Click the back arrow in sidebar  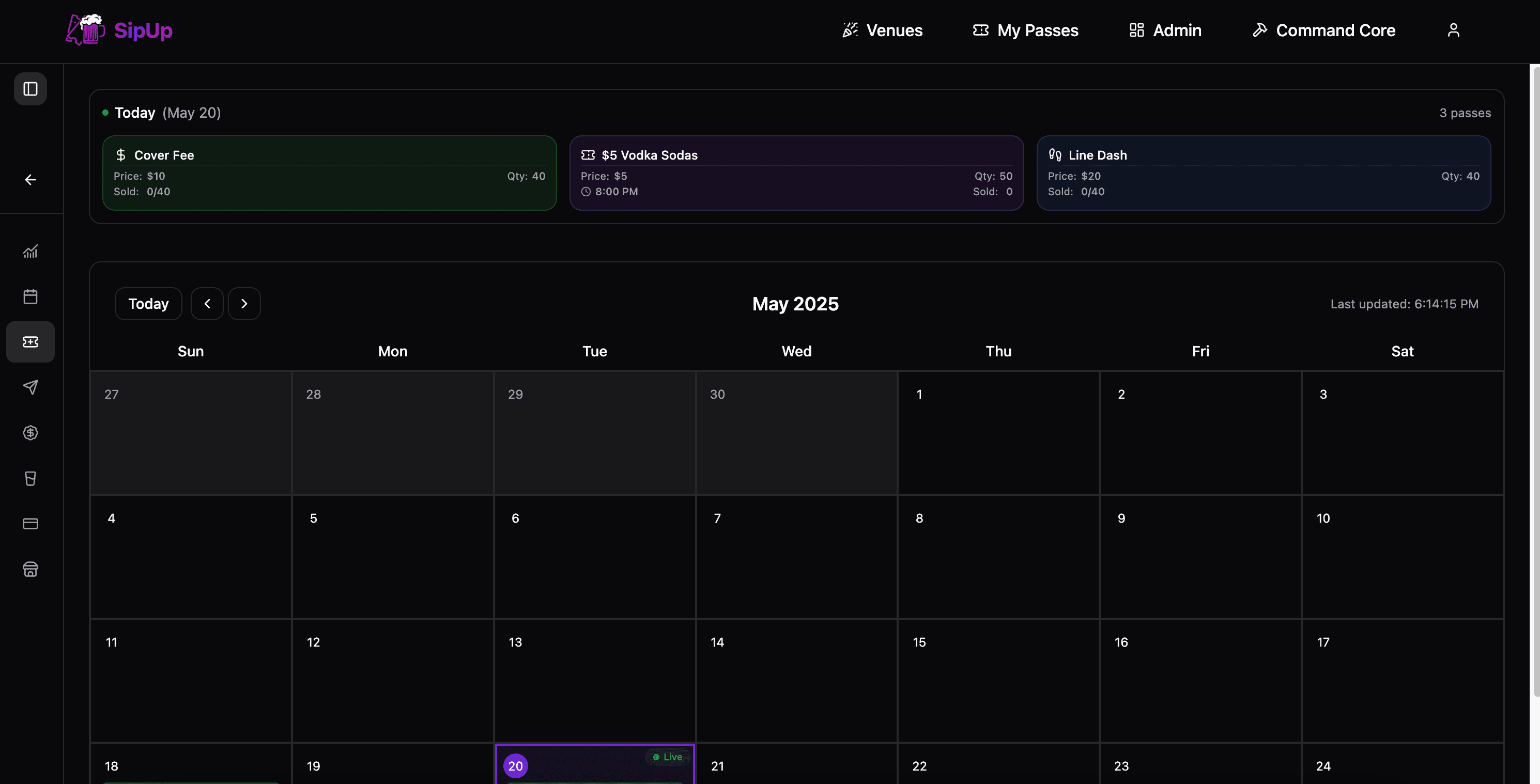(x=30, y=180)
